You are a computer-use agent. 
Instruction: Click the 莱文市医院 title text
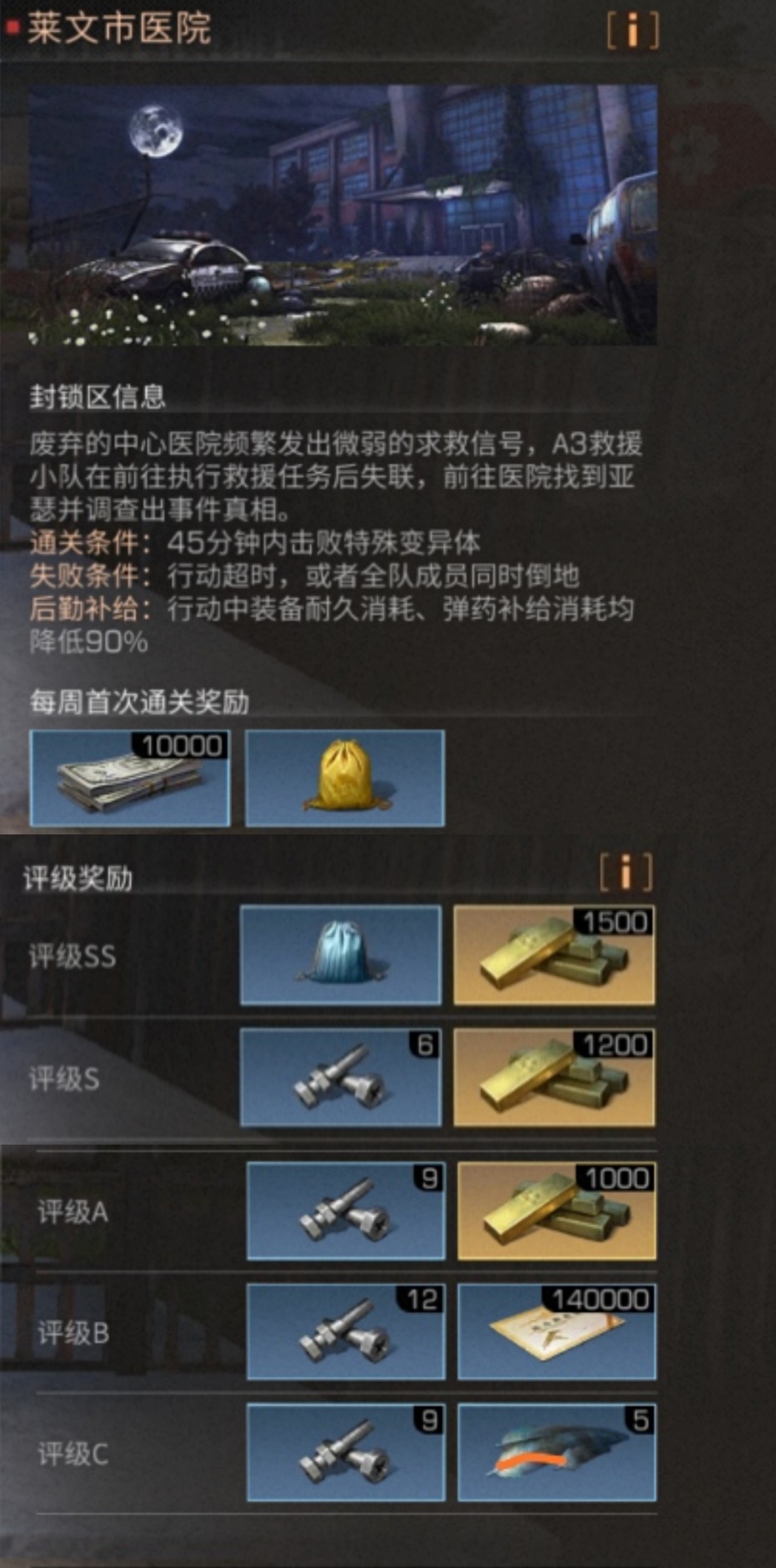coord(119,28)
